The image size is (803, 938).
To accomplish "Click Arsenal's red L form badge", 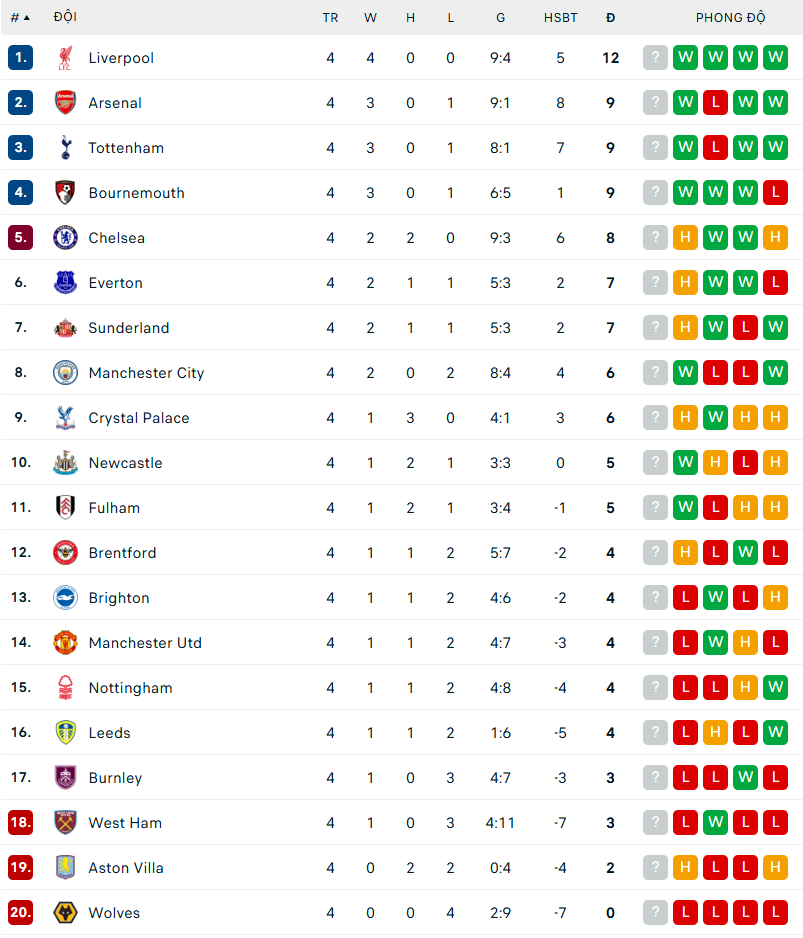I will tap(715, 102).
